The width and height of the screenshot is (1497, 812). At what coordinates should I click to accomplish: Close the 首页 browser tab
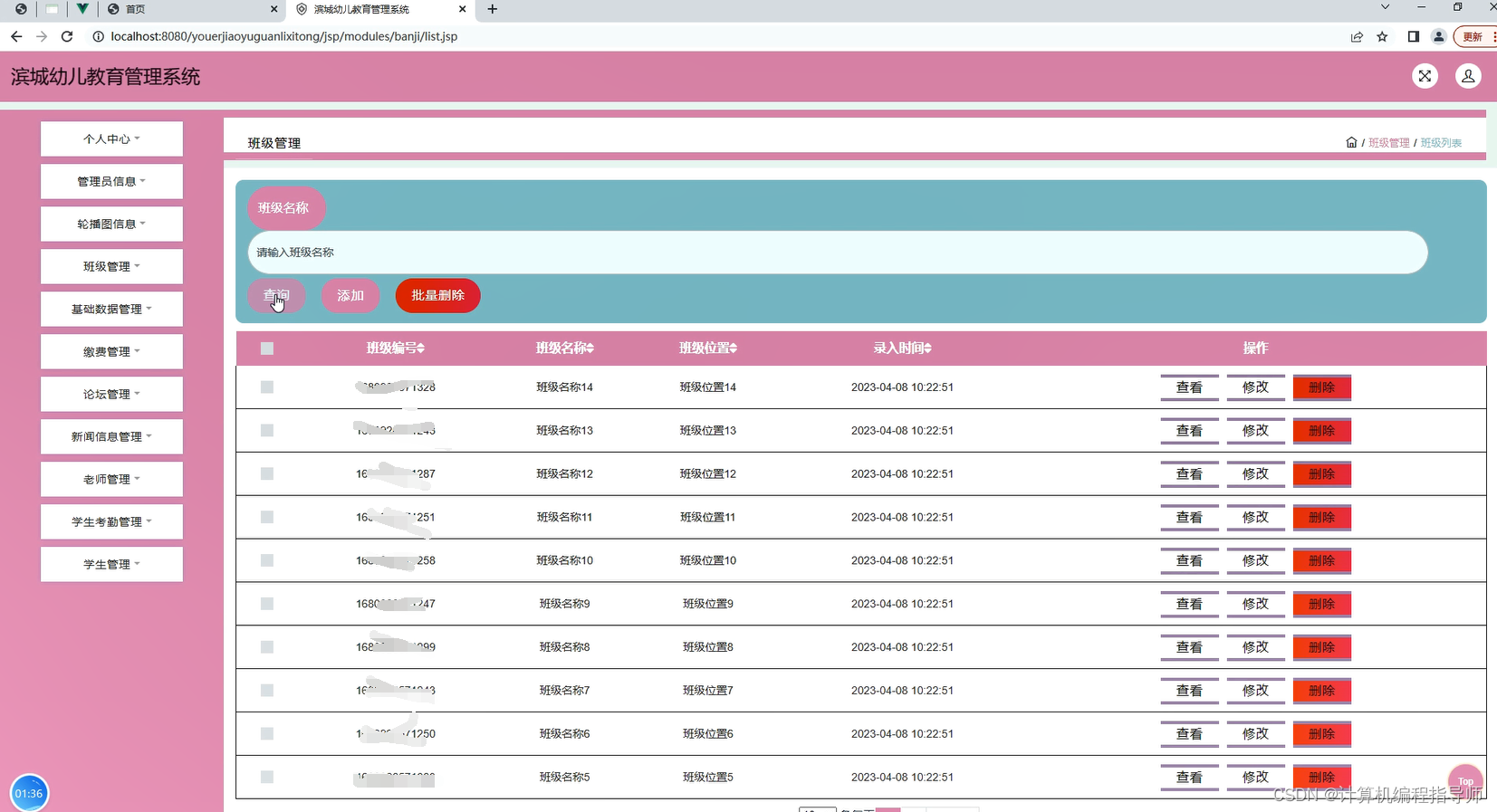274,9
